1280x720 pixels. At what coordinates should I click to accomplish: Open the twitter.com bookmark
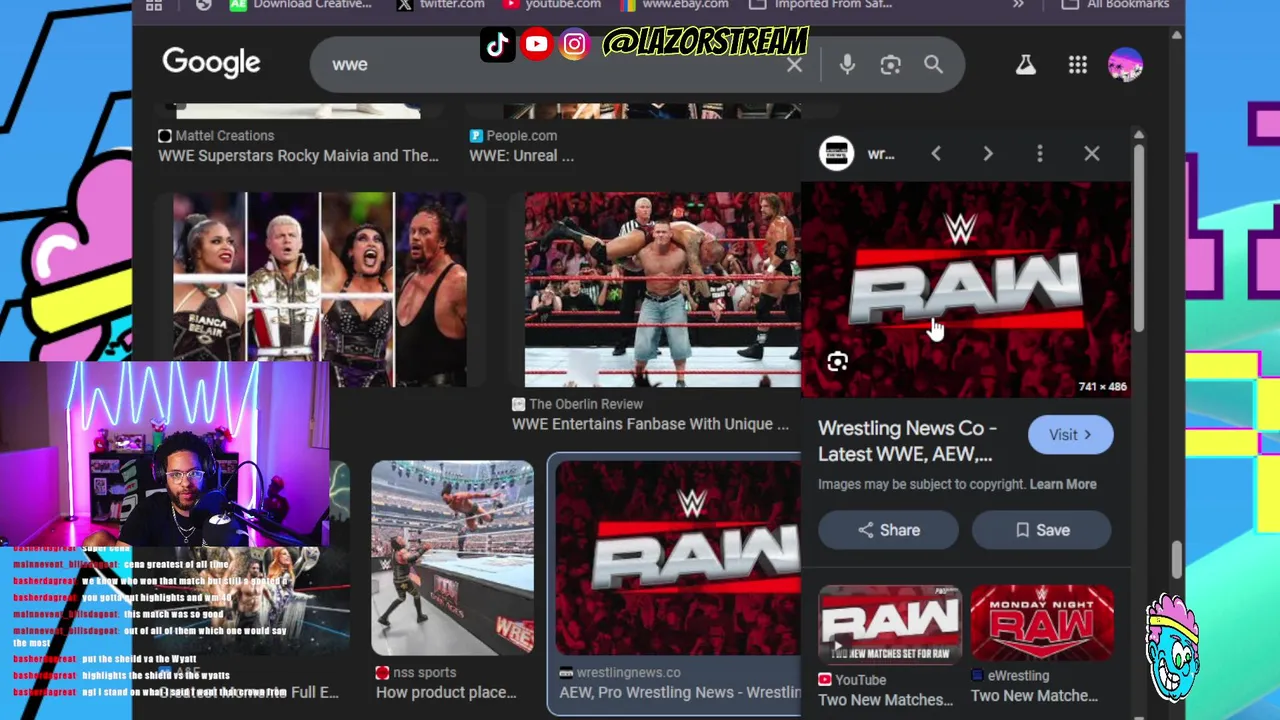440,5
